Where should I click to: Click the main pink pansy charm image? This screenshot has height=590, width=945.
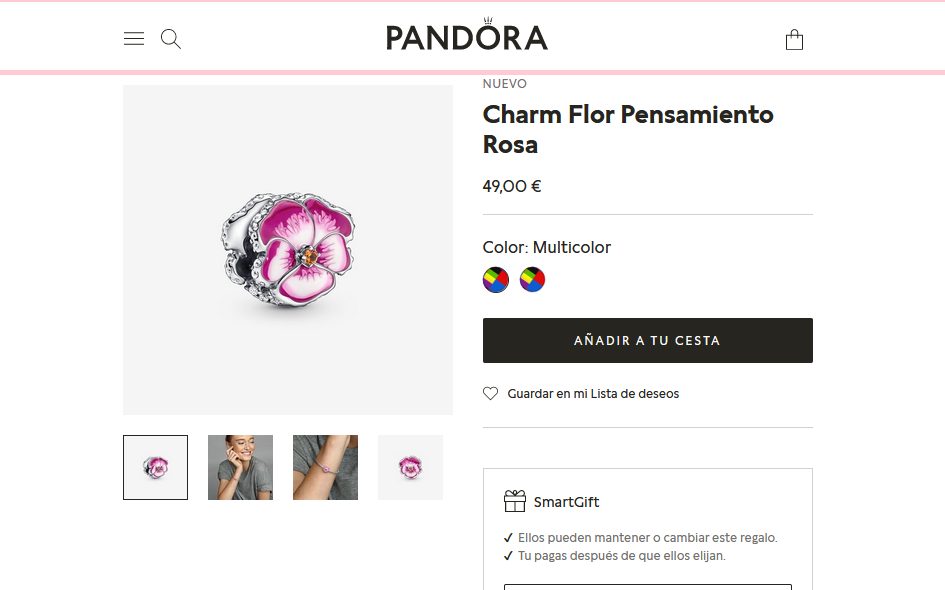tap(288, 250)
